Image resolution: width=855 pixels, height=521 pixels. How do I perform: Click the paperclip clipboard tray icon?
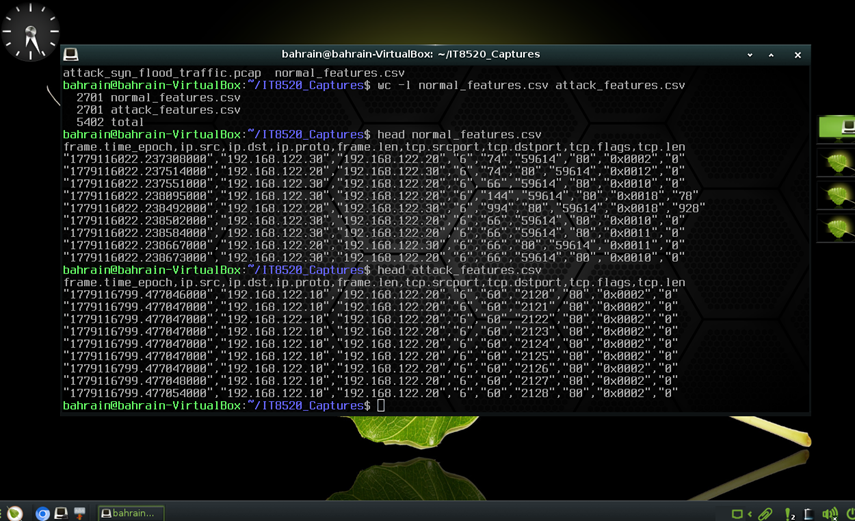point(765,514)
